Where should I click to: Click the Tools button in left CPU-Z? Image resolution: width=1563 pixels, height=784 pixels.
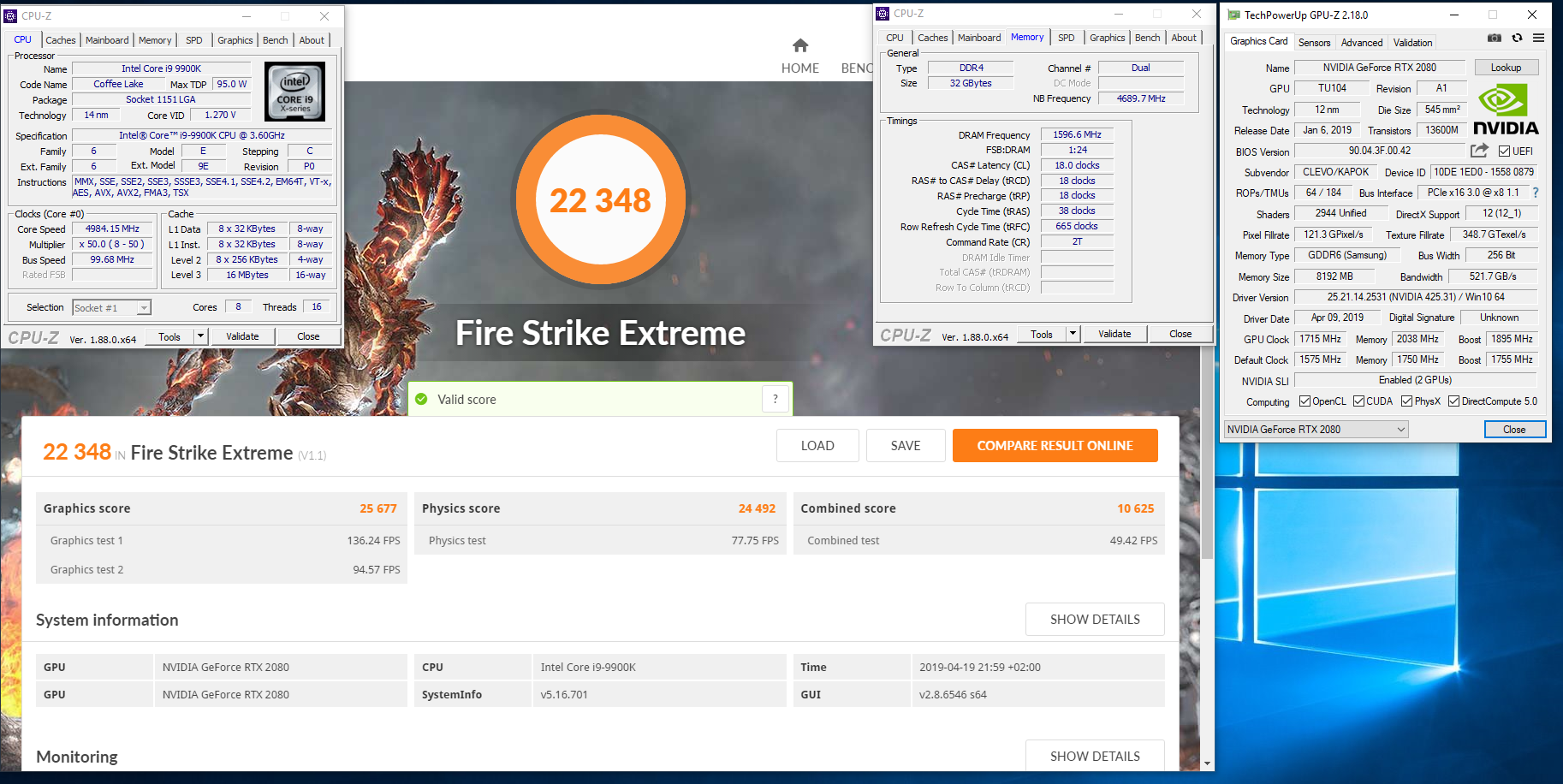click(x=169, y=336)
